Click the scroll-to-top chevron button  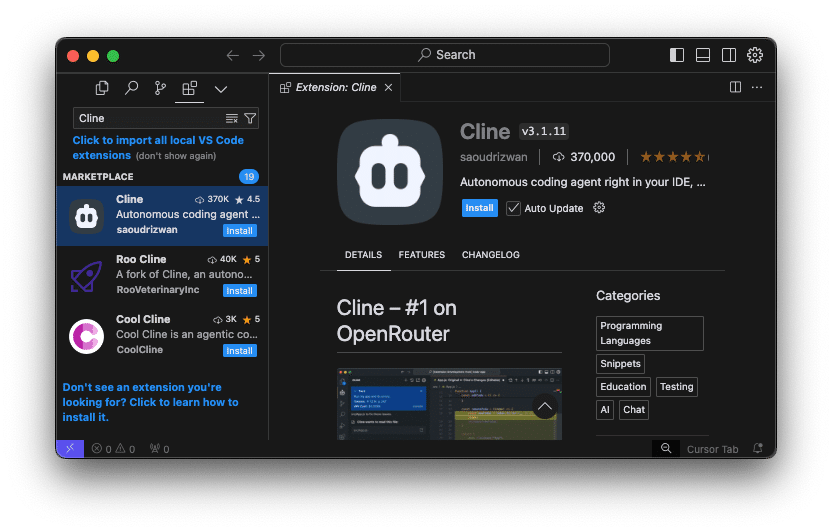click(545, 407)
